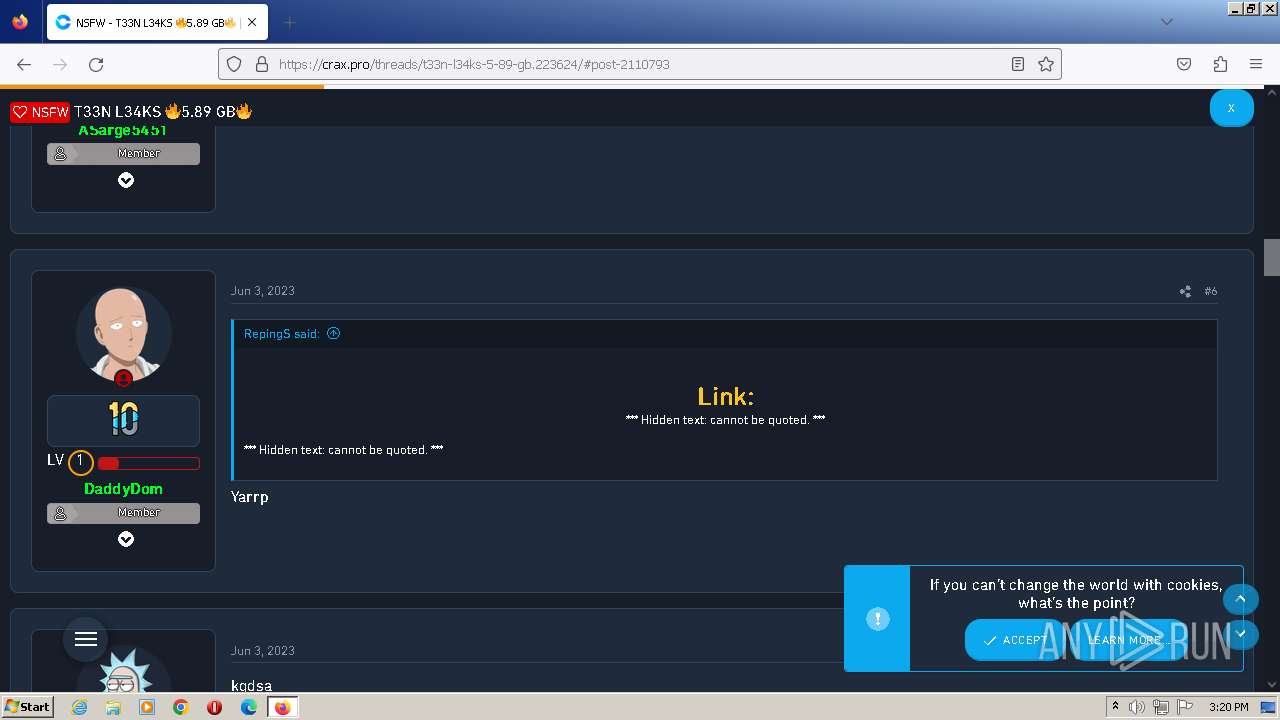Screen dimensions: 1280x720
Task: Click volume speaker tray icon
Action: (1136, 707)
